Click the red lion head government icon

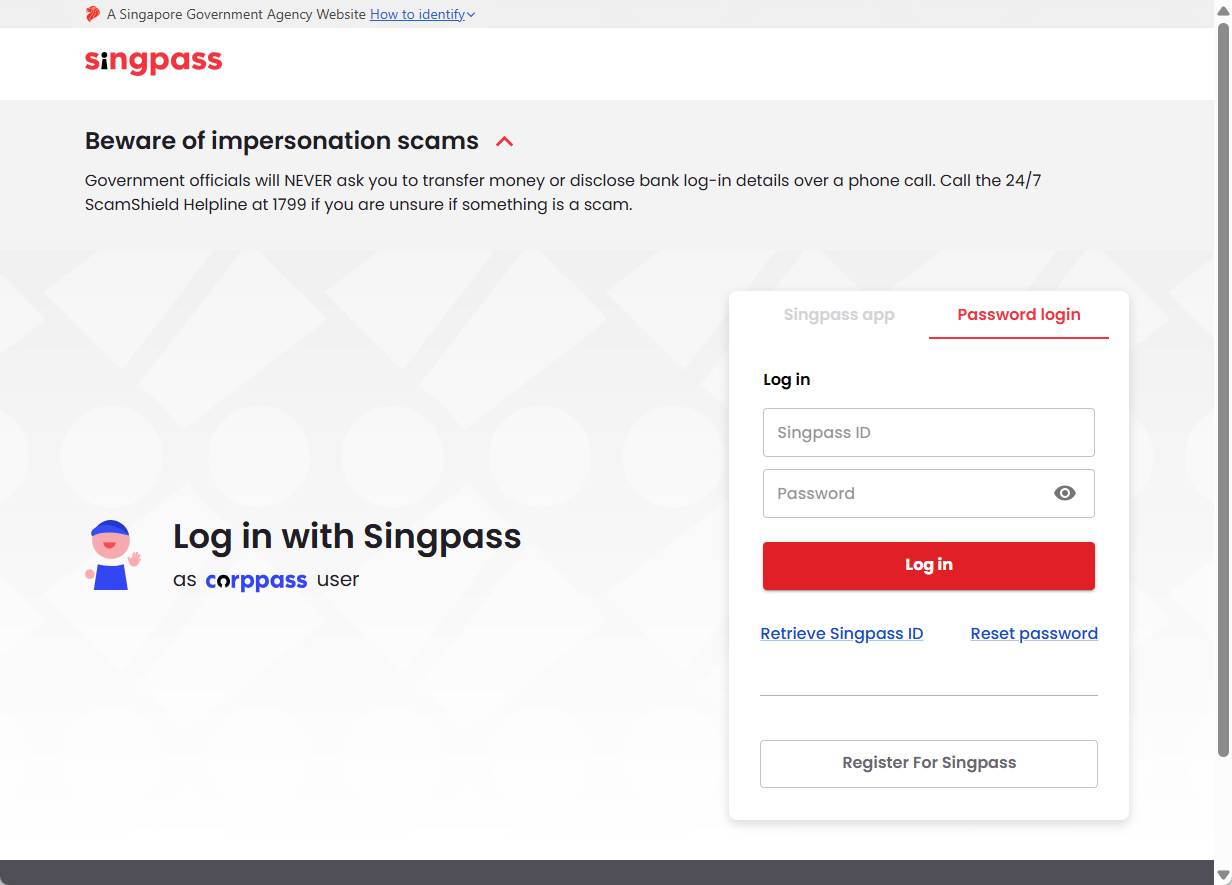93,14
